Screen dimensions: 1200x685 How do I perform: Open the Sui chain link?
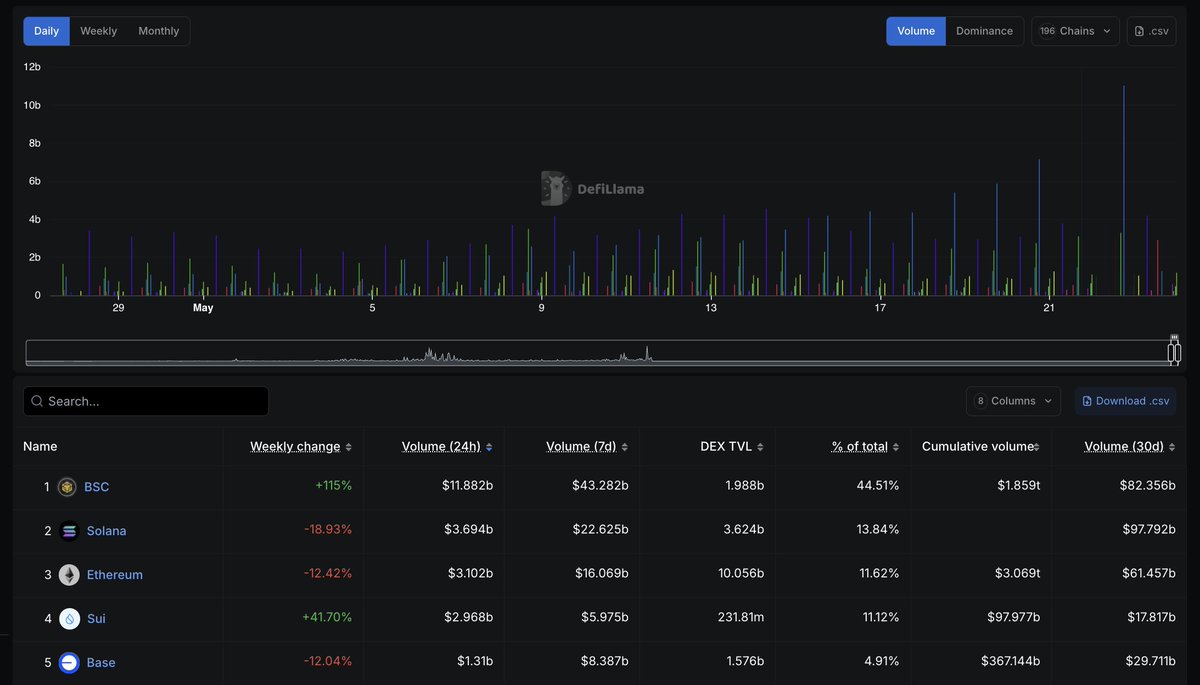[96, 619]
